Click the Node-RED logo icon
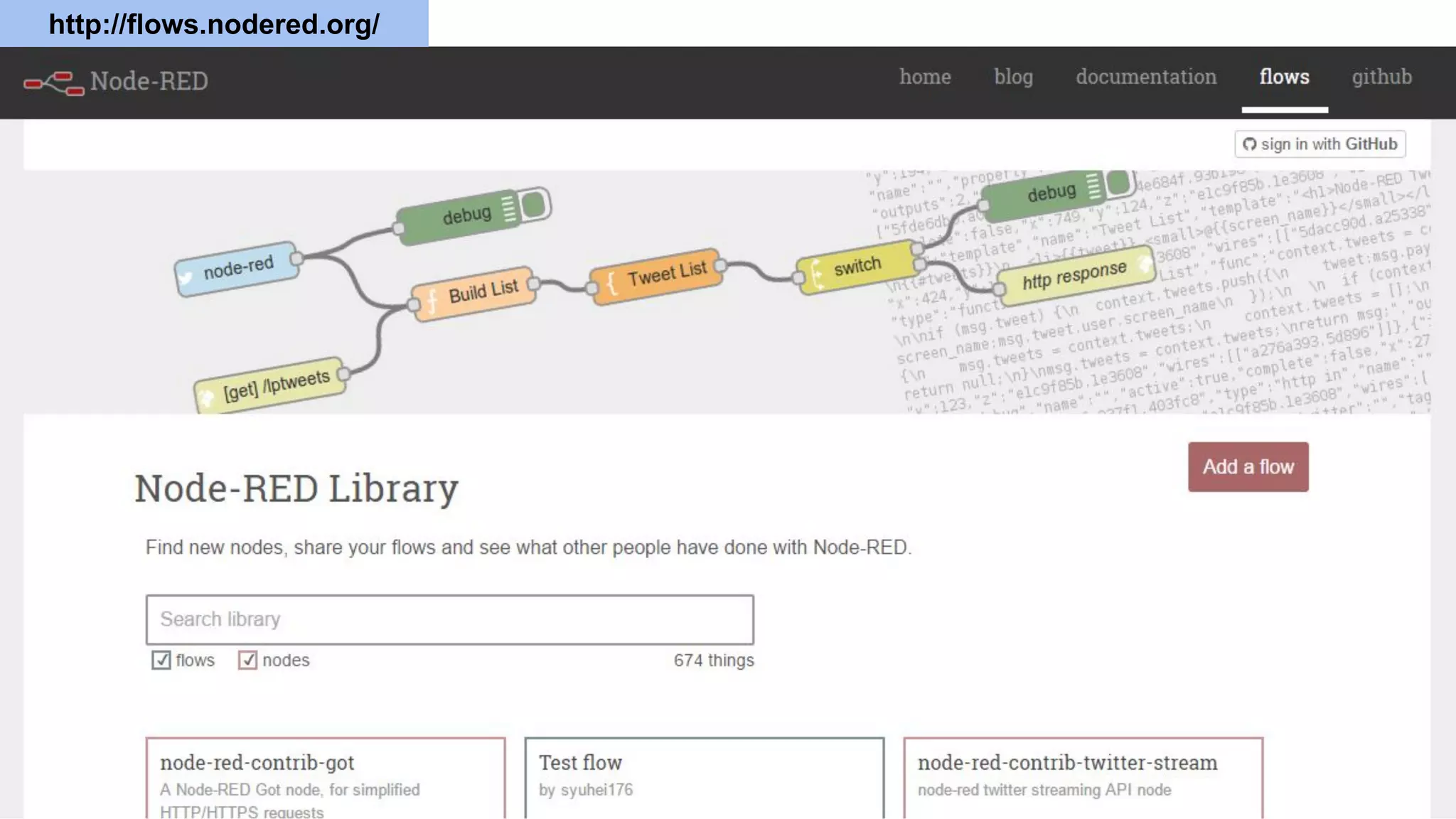The height and width of the screenshot is (819, 1456). click(54, 82)
